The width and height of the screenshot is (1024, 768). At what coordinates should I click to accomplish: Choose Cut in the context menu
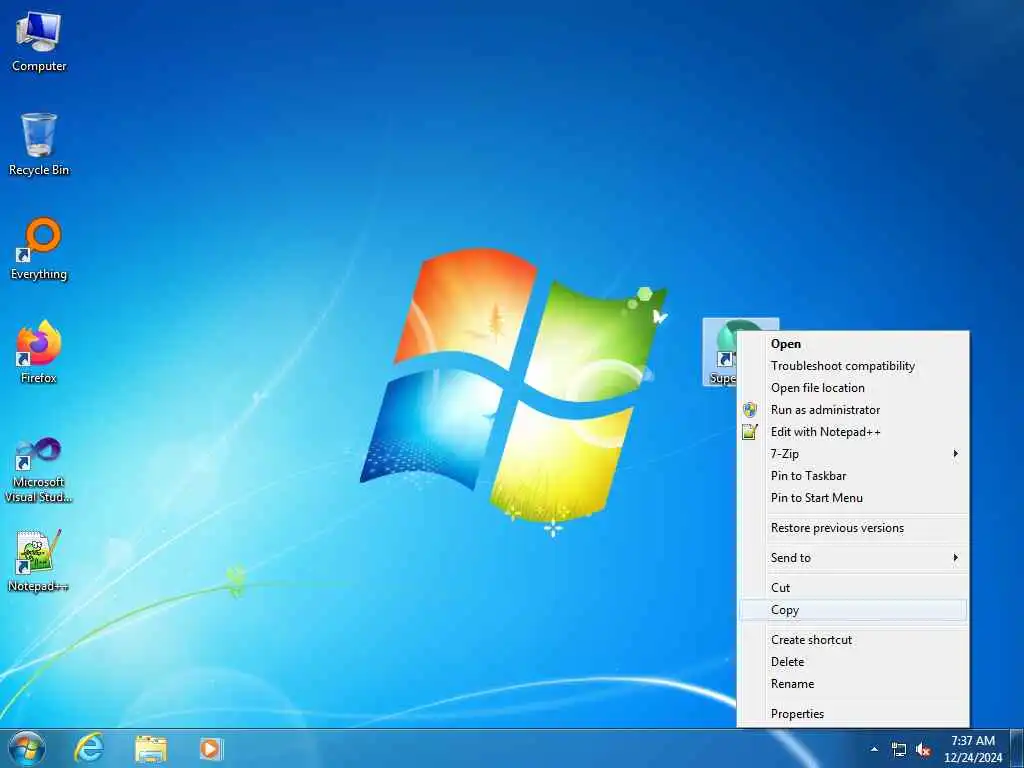[853, 588]
